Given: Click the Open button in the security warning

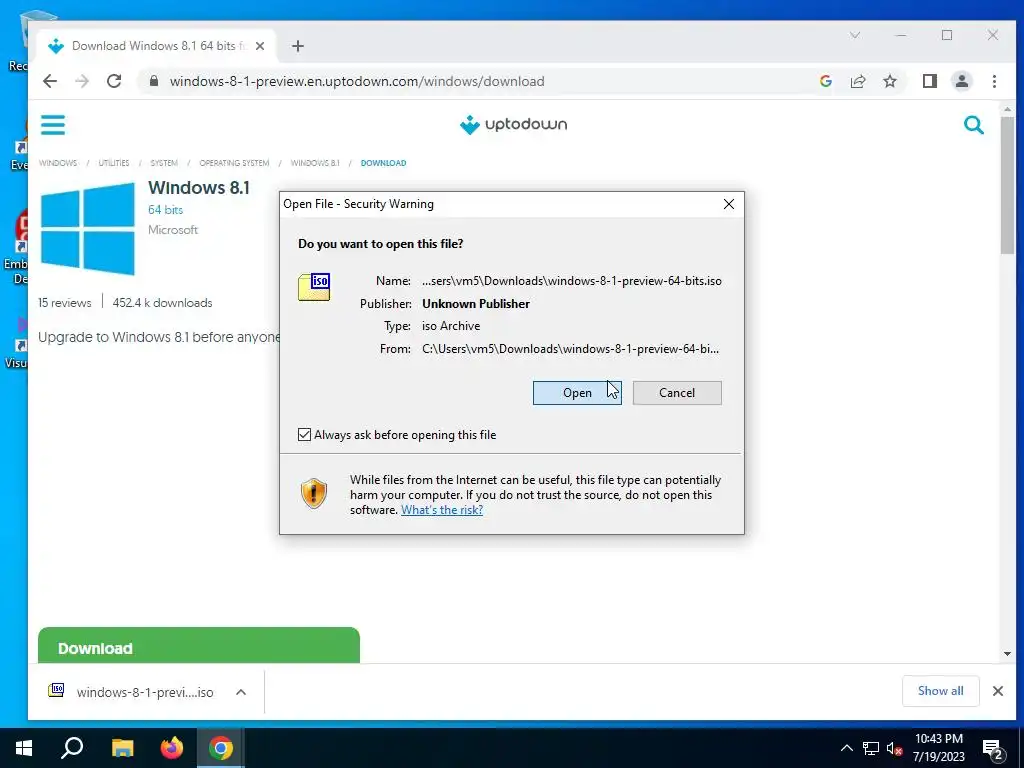Looking at the screenshot, I should (x=577, y=392).
